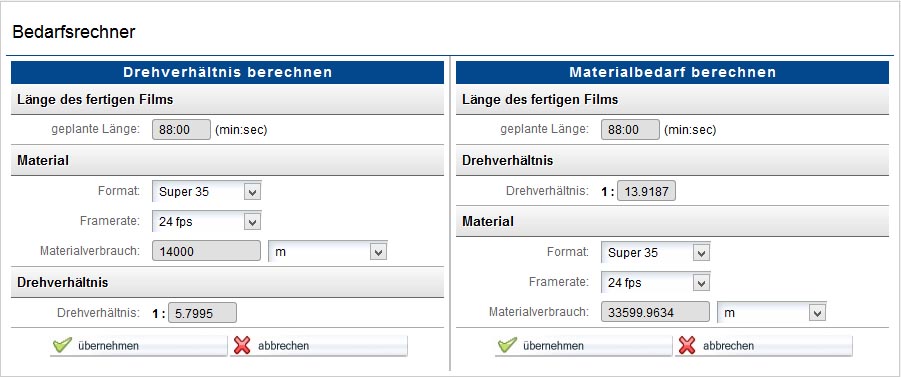
Task: Focus geplante Länge field in right panel
Action: [x=630, y=129]
